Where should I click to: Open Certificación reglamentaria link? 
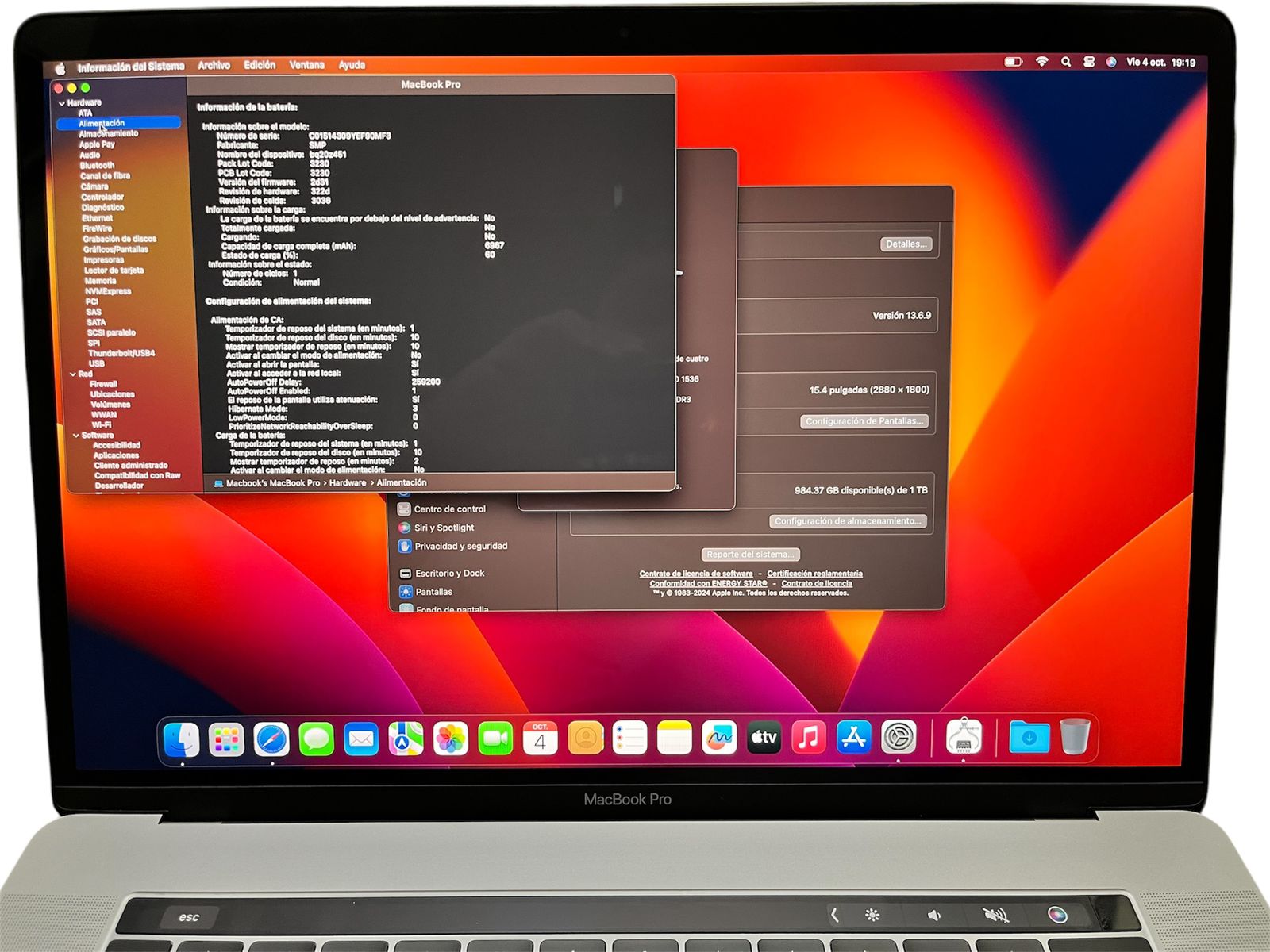[814, 574]
